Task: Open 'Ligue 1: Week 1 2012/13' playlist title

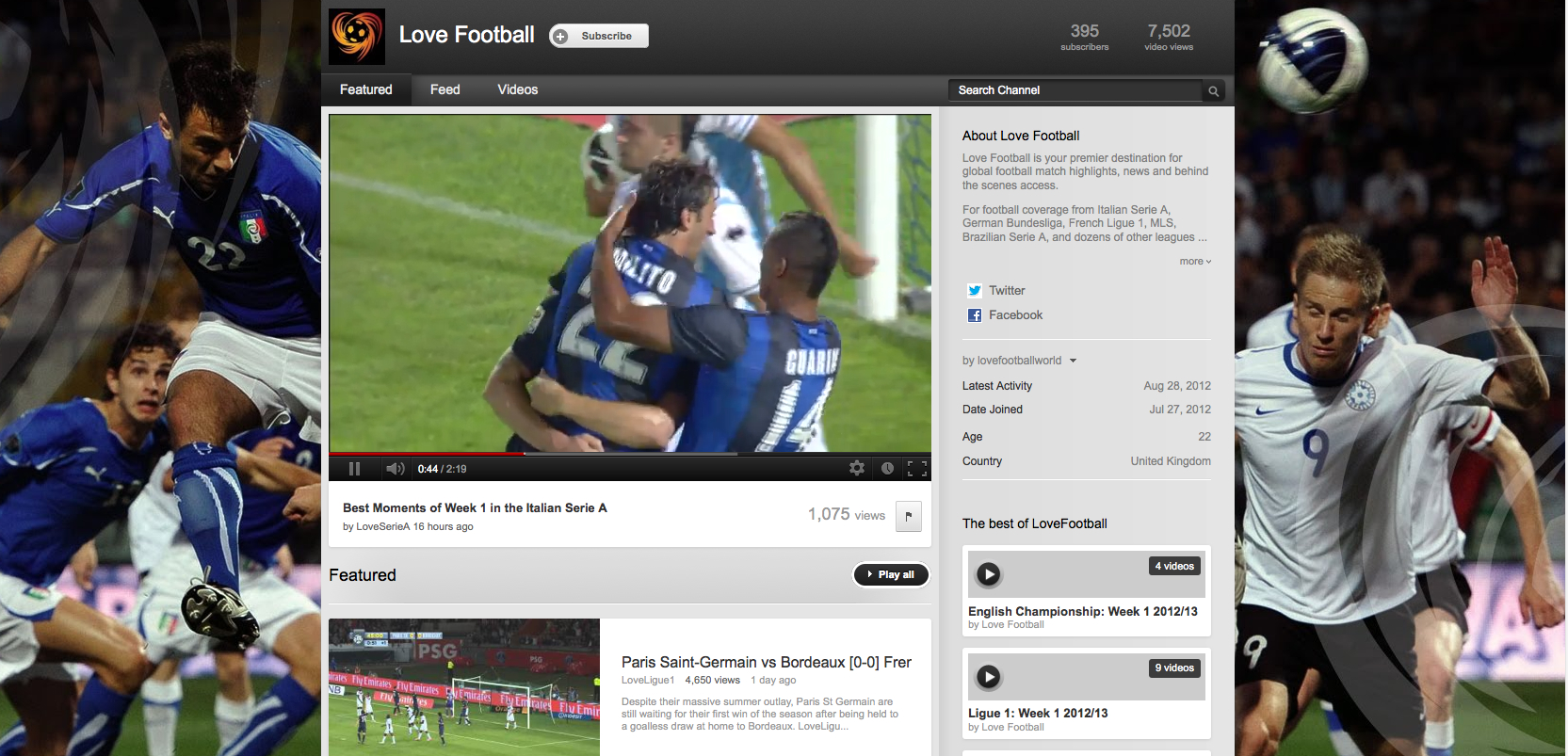Action: [1038, 713]
